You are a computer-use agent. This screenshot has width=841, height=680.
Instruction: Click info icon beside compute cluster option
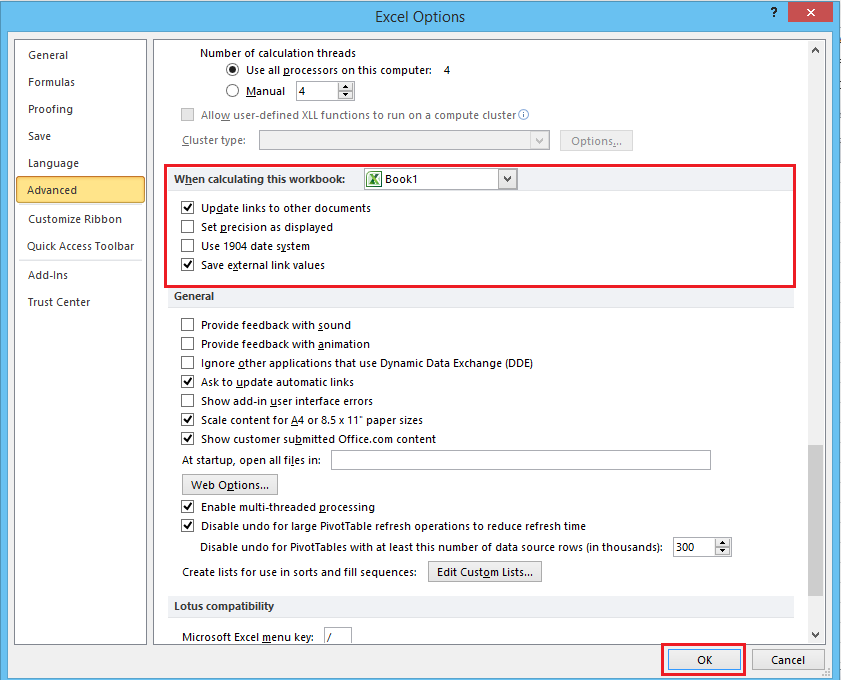pos(523,114)
